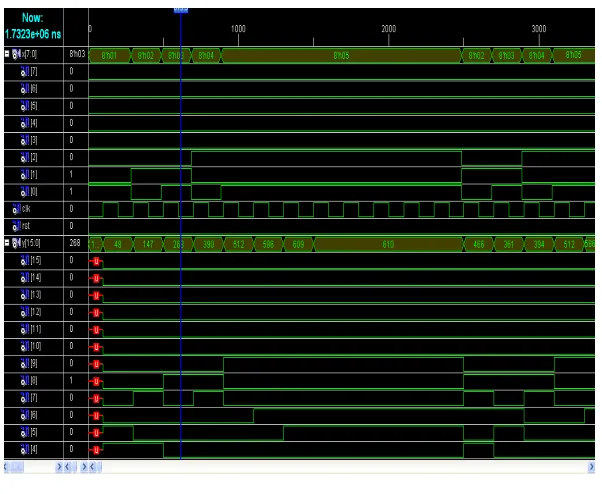The image size is (602, 494).
Task: Select x bit [3] signal icon
Action: (25, 140)
